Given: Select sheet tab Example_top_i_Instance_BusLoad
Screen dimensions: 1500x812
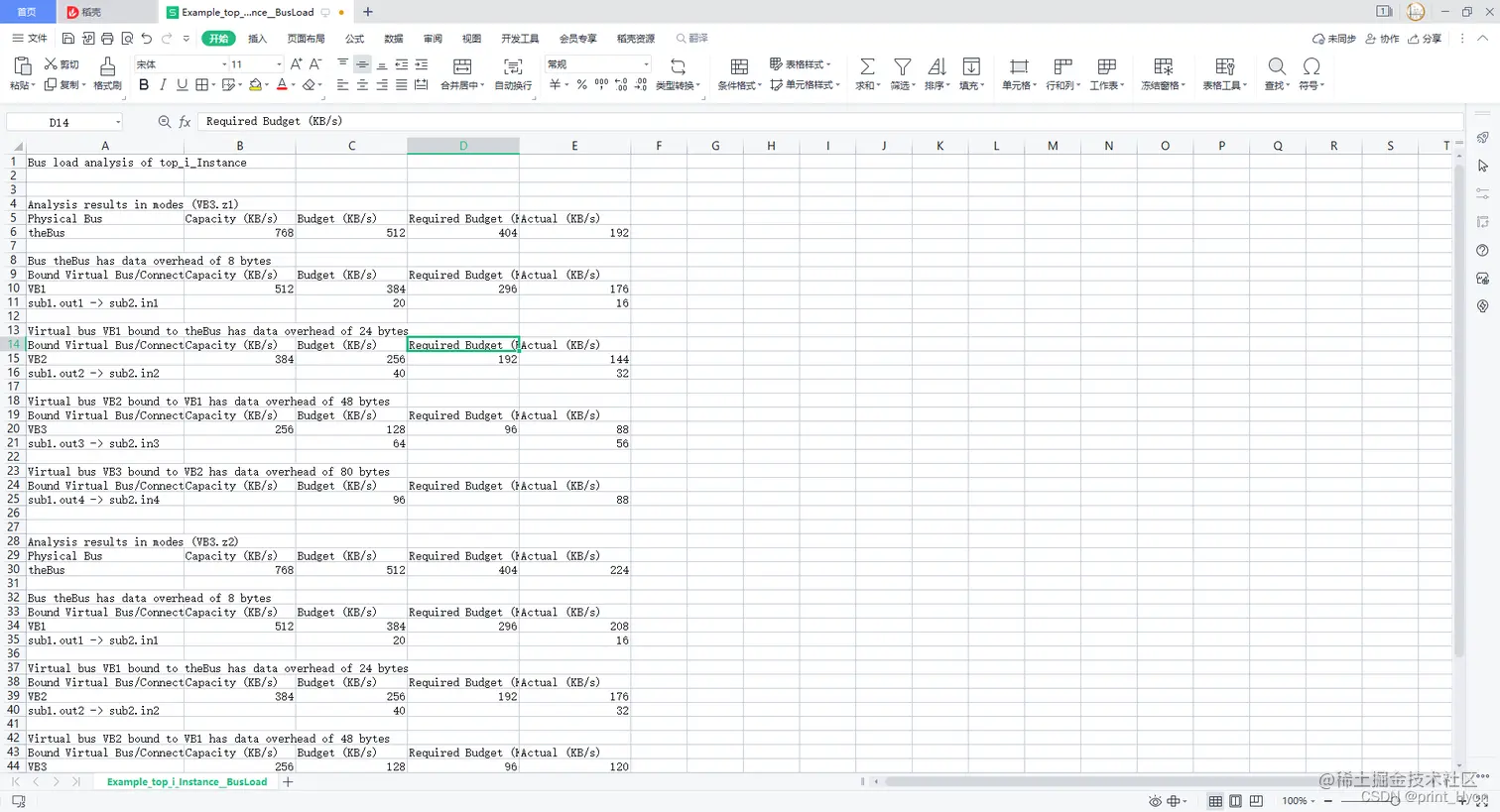Looking at the screenshot, I should point(187,782).
